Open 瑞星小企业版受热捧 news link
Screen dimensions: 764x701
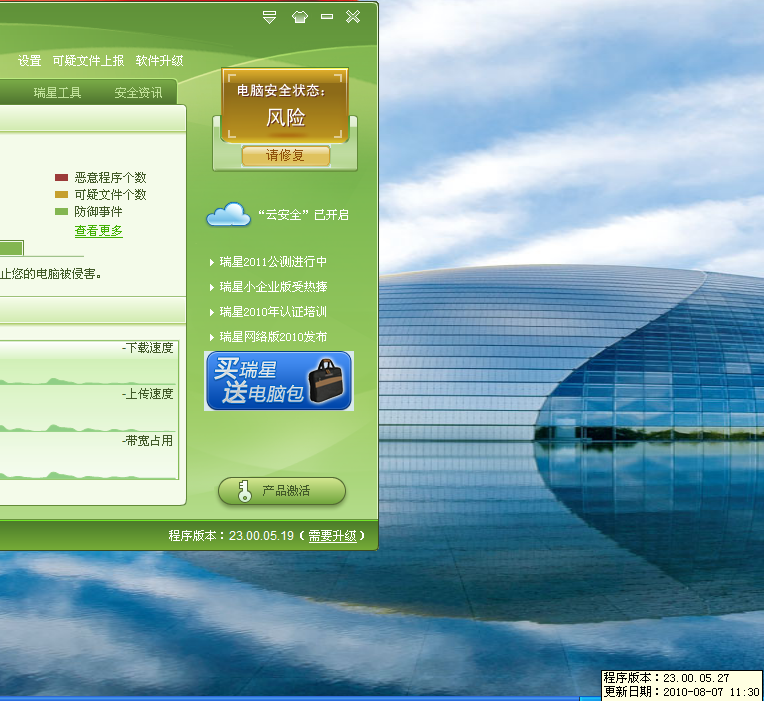(273, 287)
